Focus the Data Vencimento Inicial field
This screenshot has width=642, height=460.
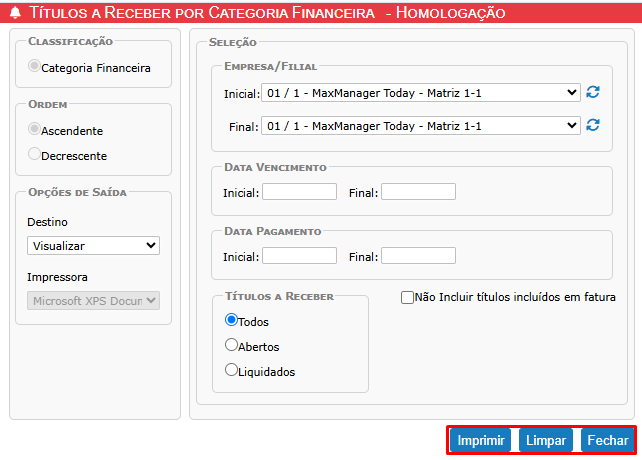[299, 192]
